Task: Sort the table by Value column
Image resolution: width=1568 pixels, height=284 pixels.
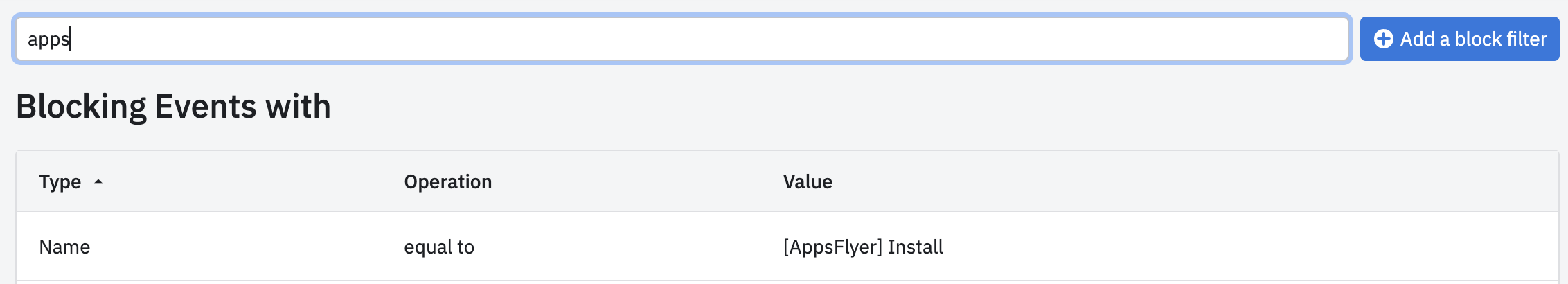Action: tap(808, 181)
